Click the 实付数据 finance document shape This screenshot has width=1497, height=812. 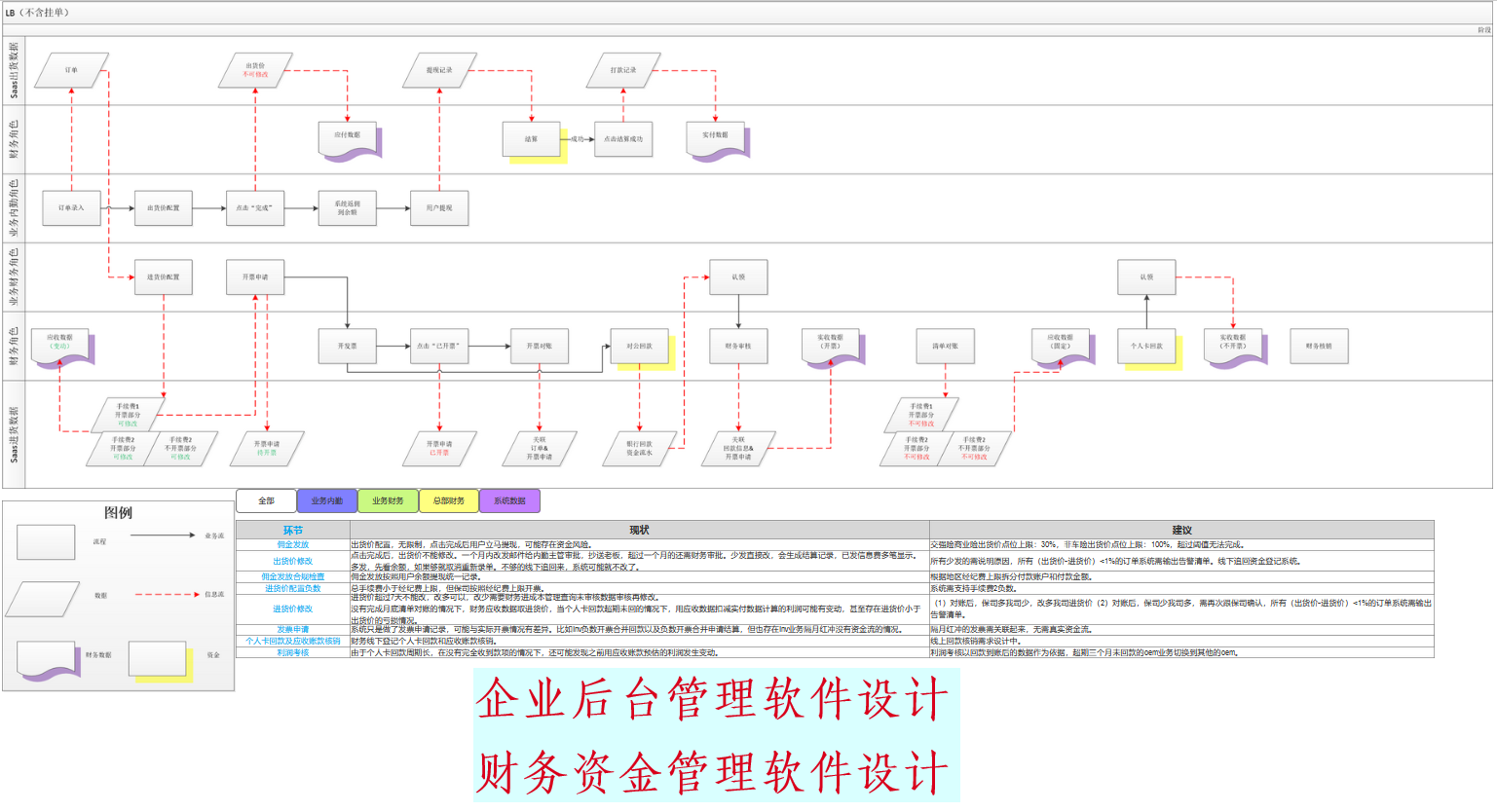click(x=716, y=136)
